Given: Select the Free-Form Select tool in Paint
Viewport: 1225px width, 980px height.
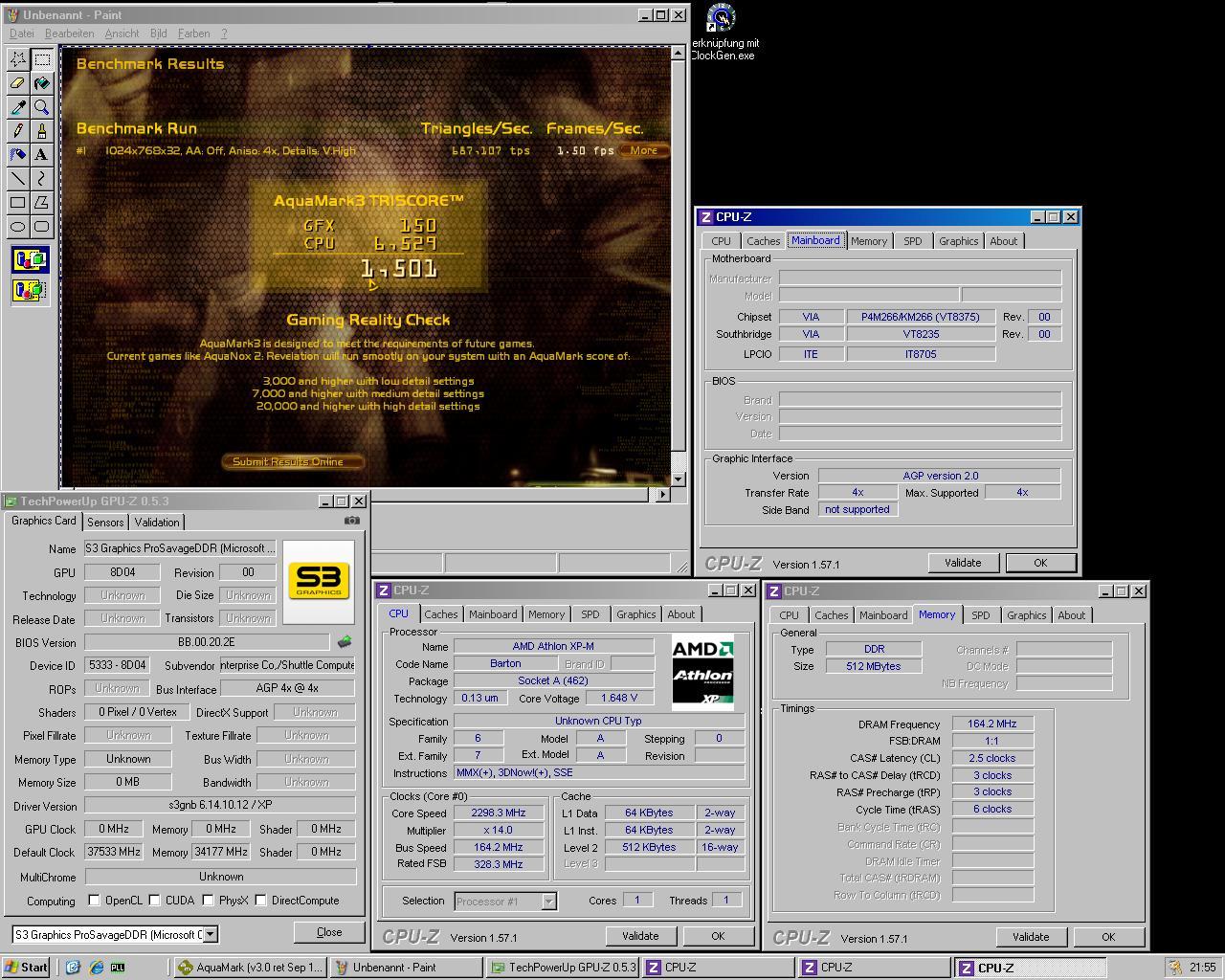Looking at the screenshot, I should [18, 59].
